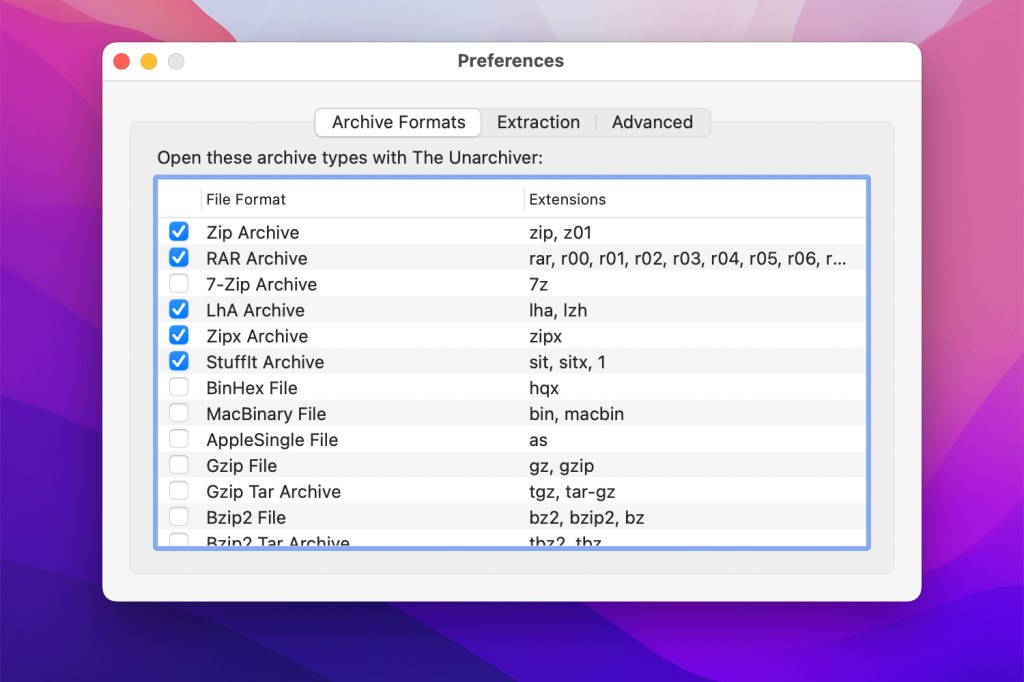1024x682 pixels.
Task: Select the Archive Formats tab
Action: click(x=398, y=122)
